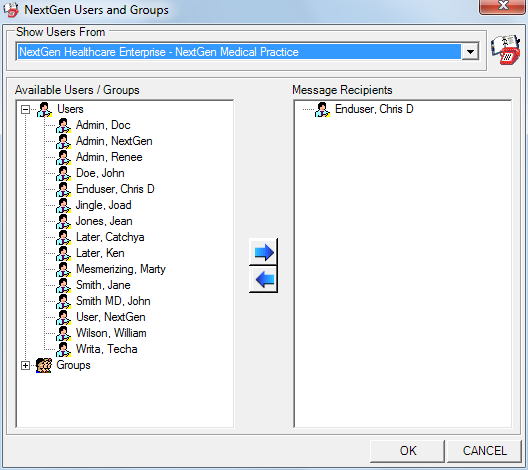Click the blue right arrow add button
The width and height of the screenshot is (528, 470).
click(263, 252)
